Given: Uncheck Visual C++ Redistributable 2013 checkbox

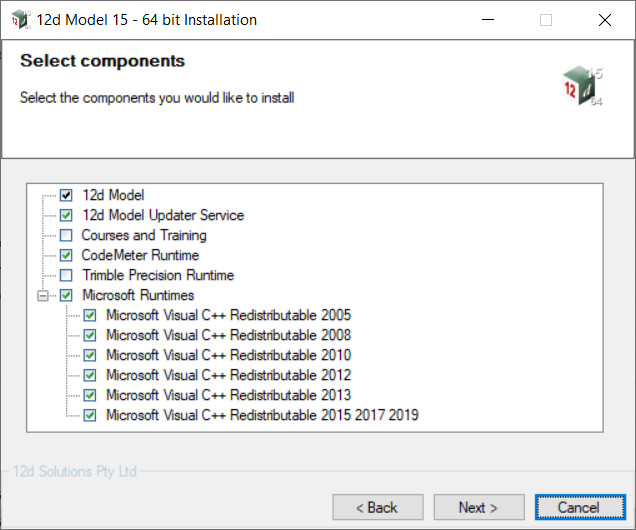Looking at the screenshot, I should [x=90, y=395].
